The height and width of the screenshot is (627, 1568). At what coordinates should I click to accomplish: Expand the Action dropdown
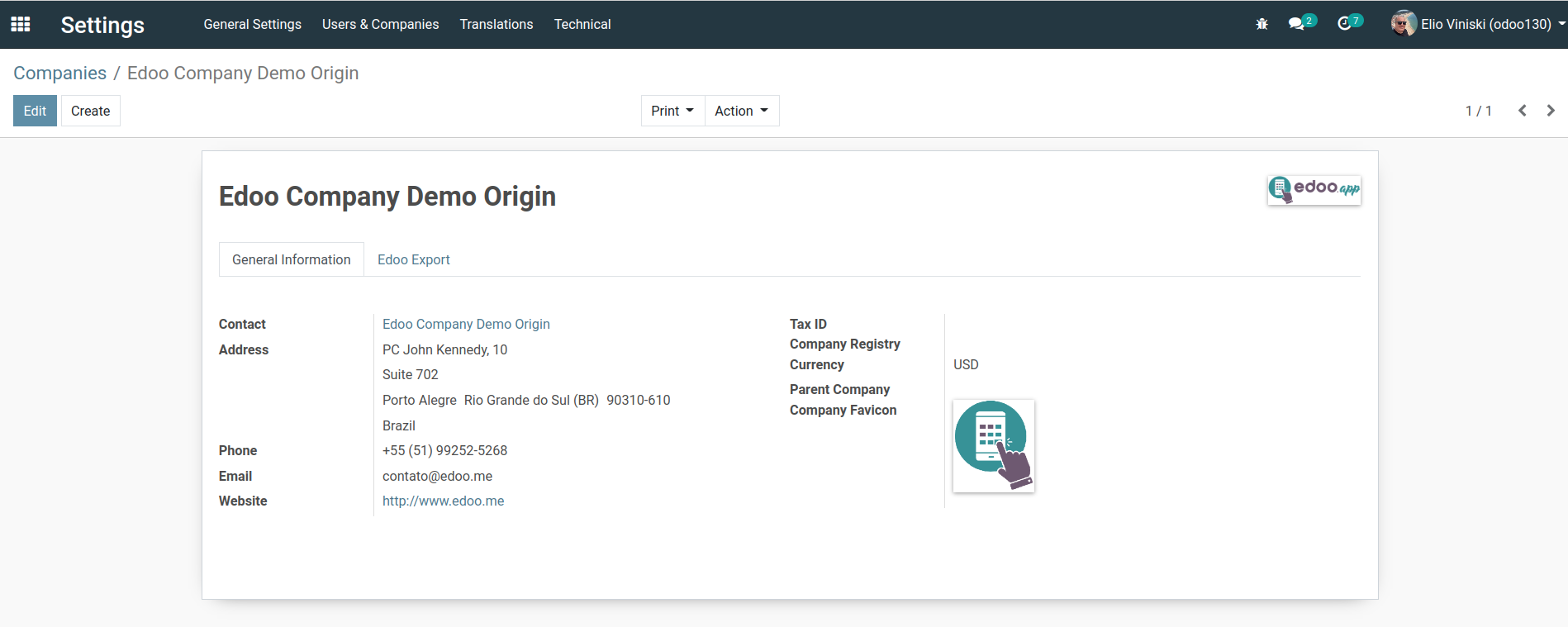coord(742,111)
